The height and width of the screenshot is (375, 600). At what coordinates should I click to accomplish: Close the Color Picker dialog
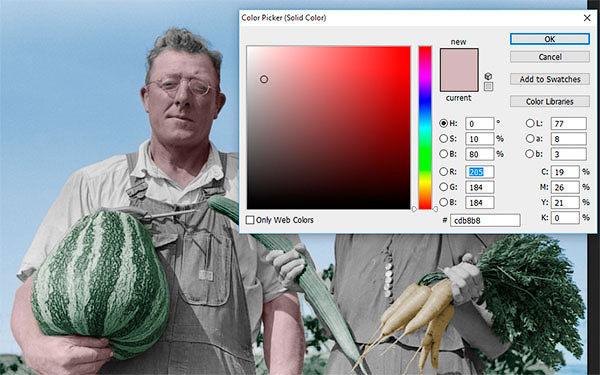(x=587, y=18)
